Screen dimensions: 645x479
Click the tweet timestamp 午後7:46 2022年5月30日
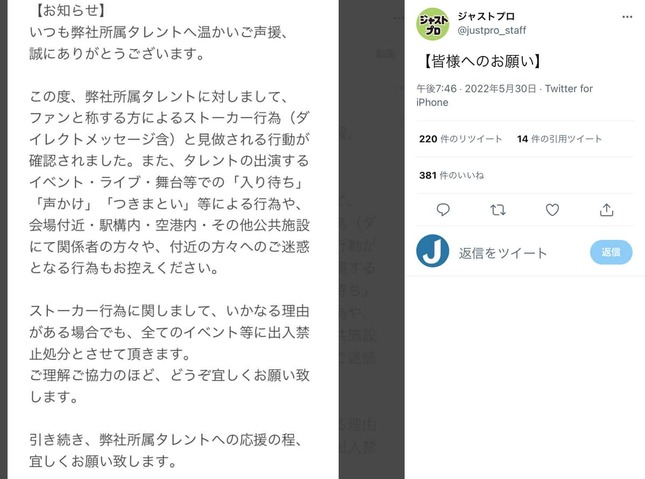(x=476, y=88)
